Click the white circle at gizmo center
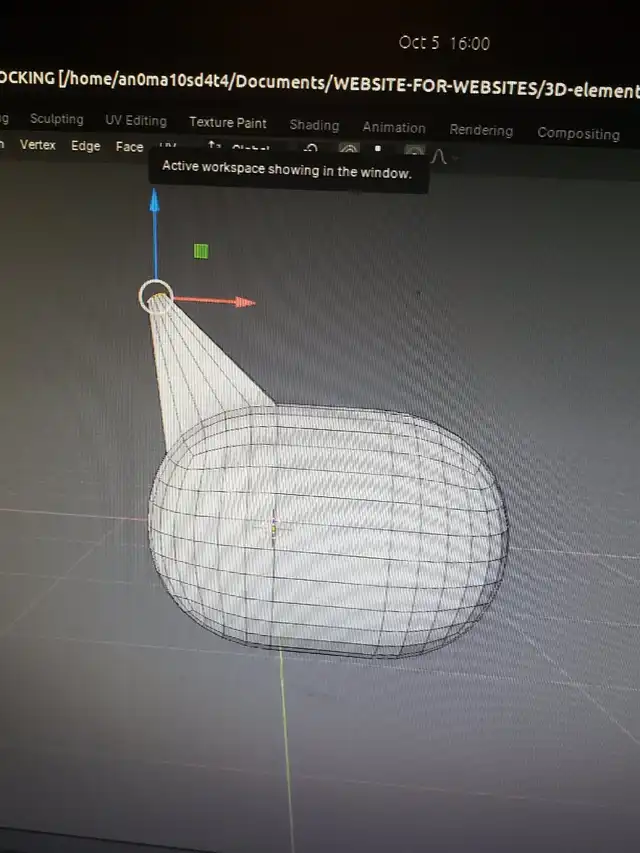Screen dimensions: 640x853 click(x=155, y=295)
